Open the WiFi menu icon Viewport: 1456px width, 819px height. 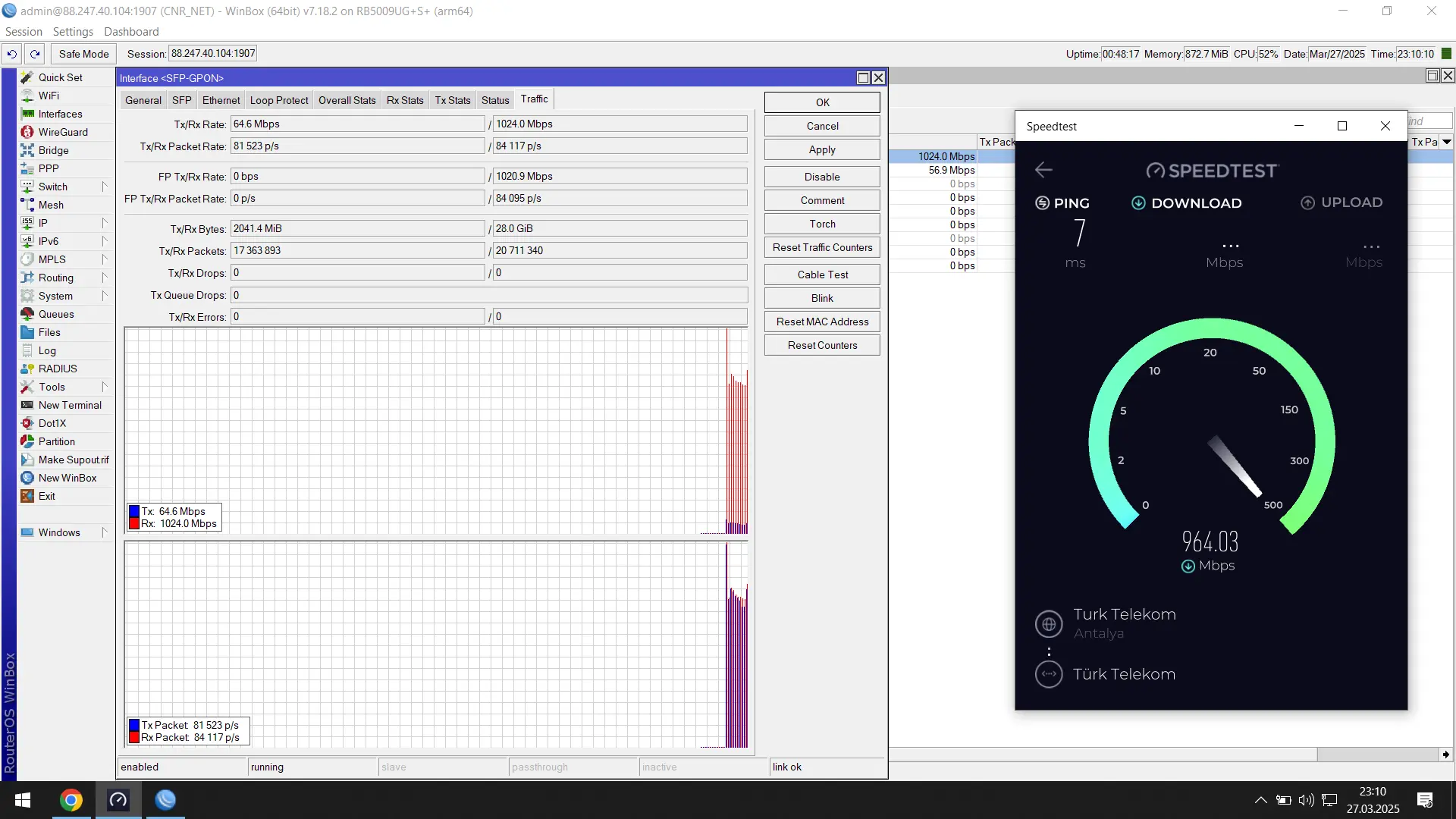point(27,96)
